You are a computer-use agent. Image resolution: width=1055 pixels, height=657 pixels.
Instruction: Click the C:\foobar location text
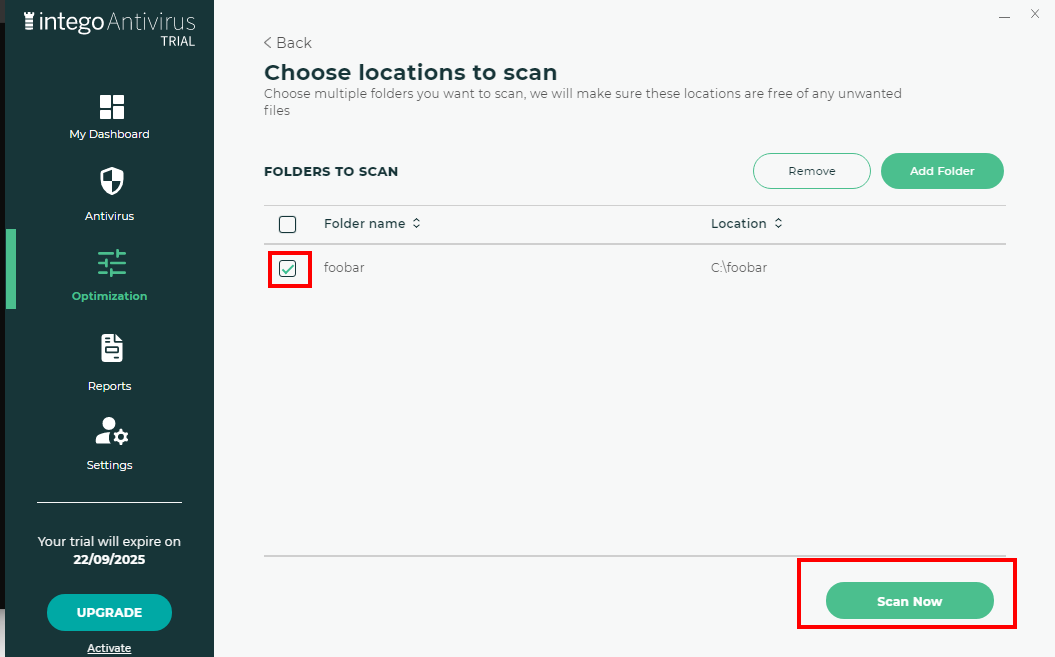click(738, 268)
